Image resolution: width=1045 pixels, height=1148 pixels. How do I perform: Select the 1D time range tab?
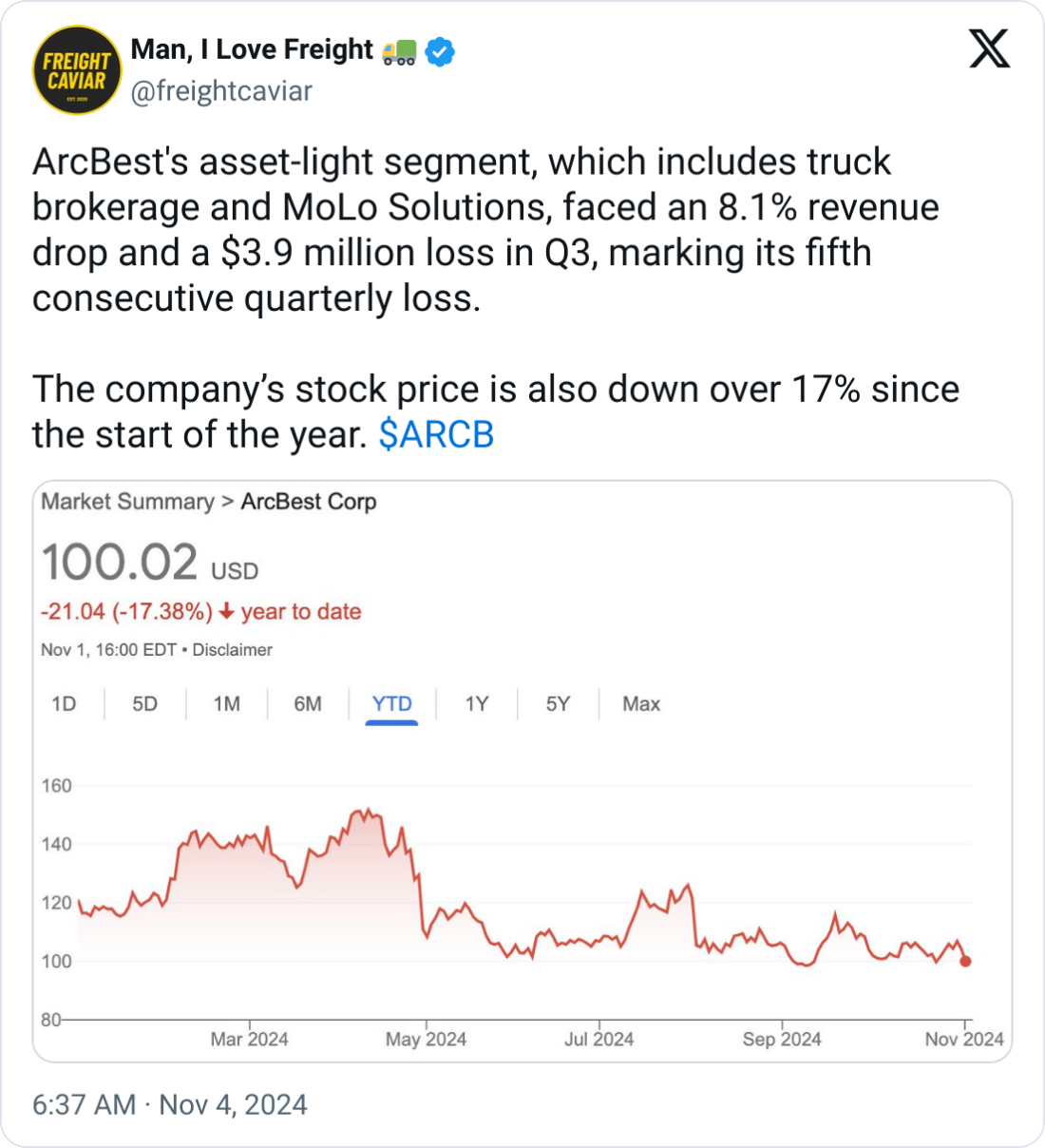coord(64,704)
